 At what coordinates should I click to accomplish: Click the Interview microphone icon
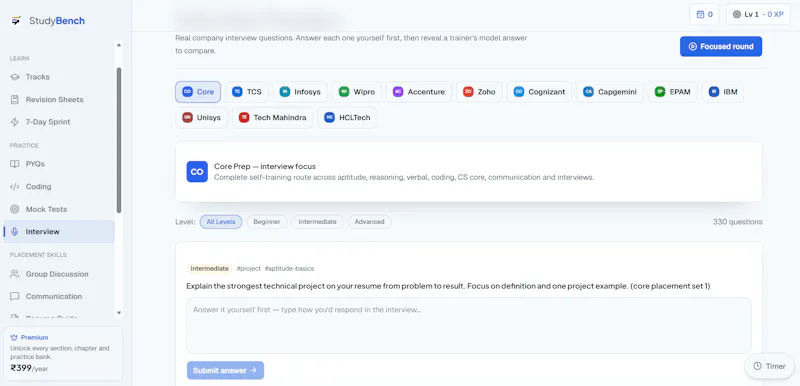click(x=15, y=231)
